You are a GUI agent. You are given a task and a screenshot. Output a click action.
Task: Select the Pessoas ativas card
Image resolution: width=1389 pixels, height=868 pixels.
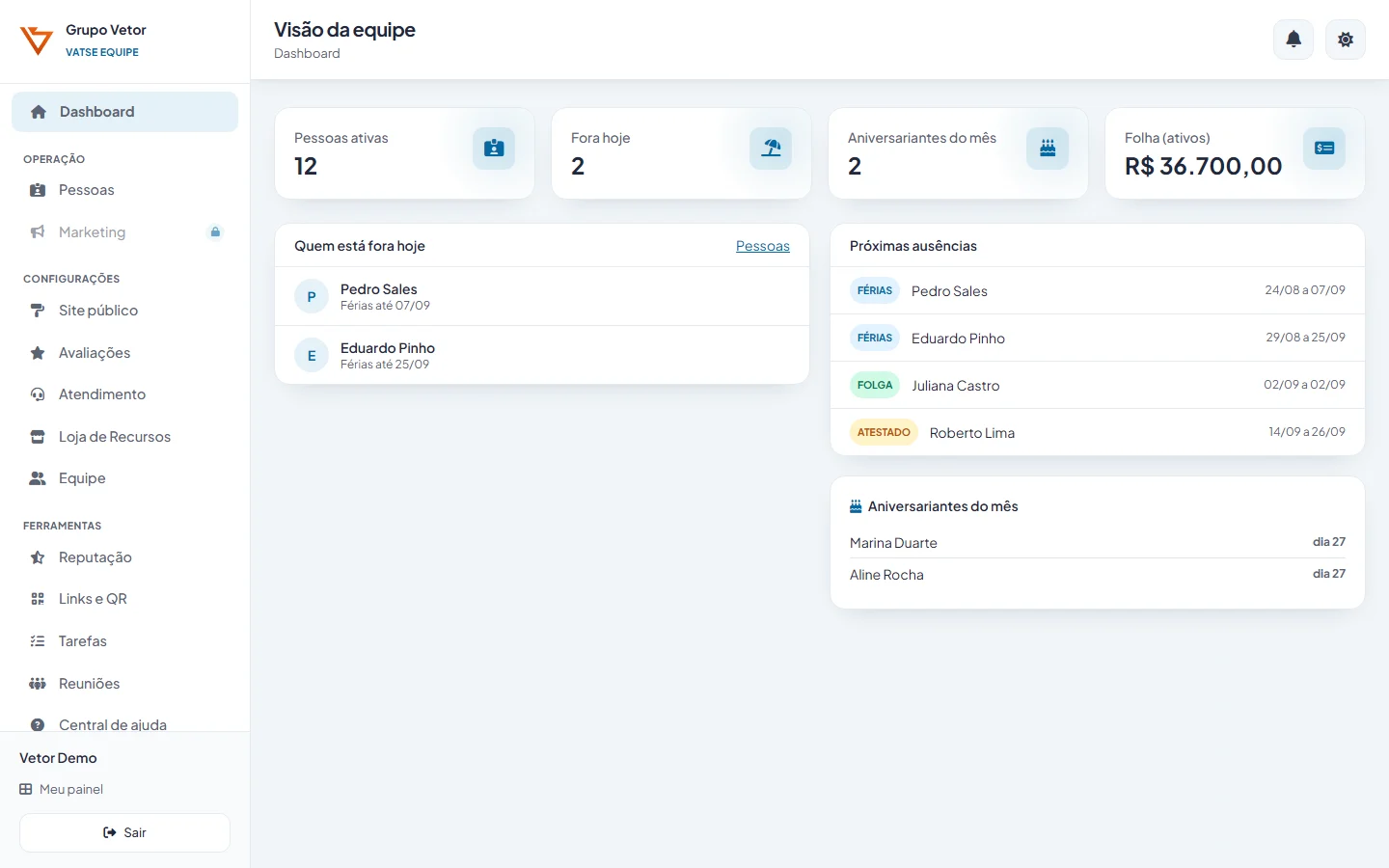[404, 153]
